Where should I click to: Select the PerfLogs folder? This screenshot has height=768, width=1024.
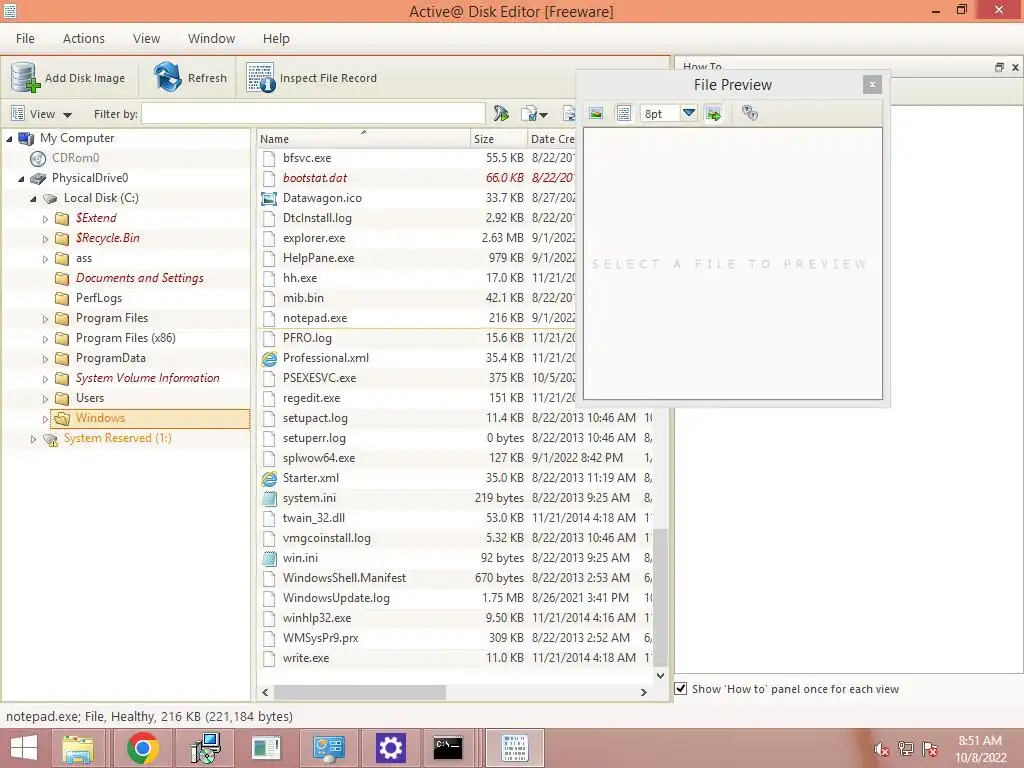coord(99,298)
